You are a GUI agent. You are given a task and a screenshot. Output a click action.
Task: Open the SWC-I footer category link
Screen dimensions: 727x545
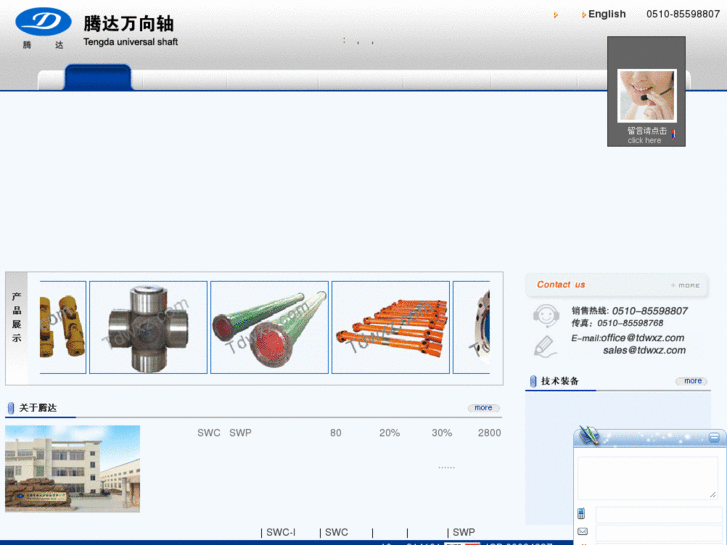tap(281, 532)
